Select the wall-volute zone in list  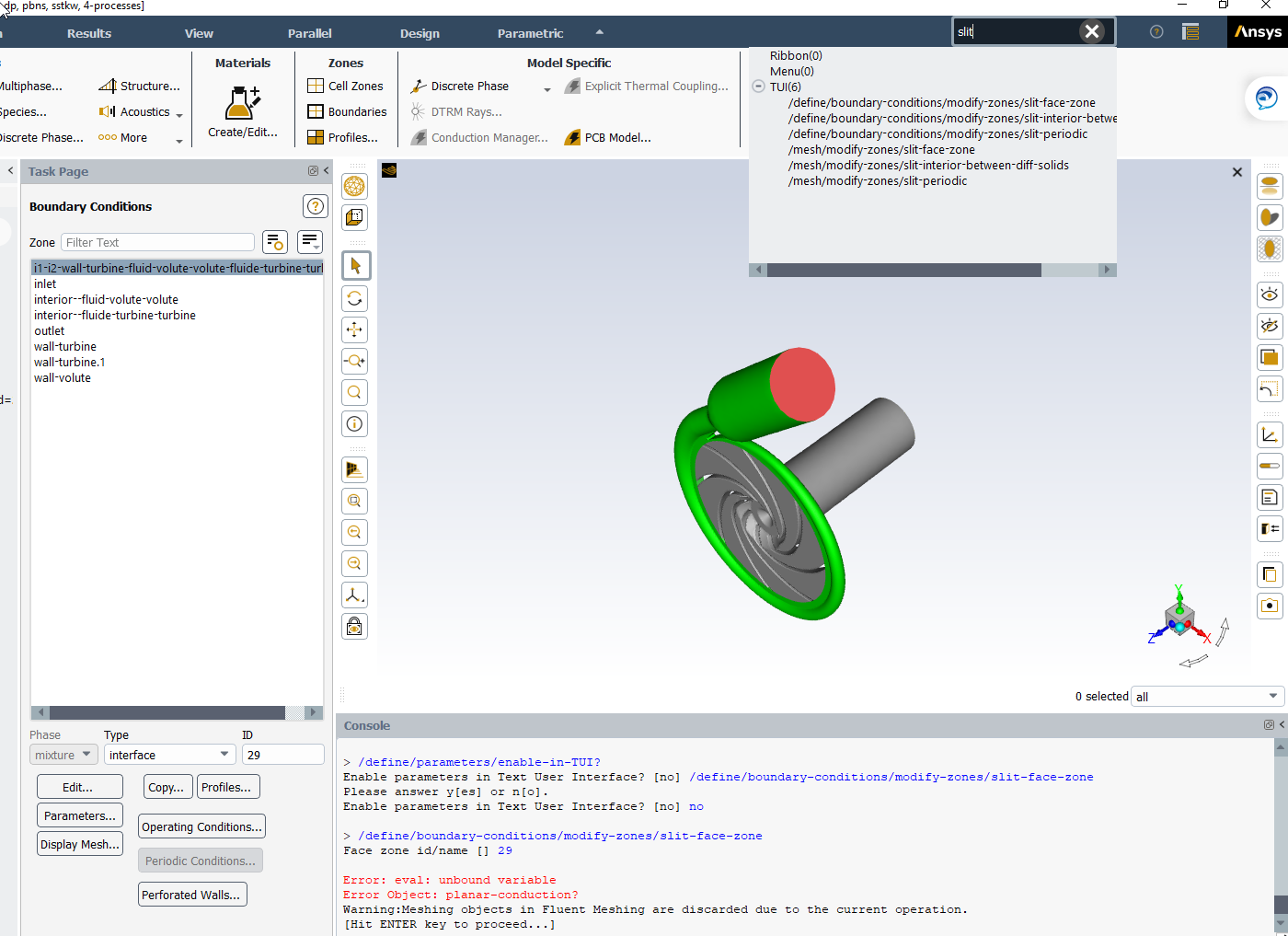coord(63,378)
